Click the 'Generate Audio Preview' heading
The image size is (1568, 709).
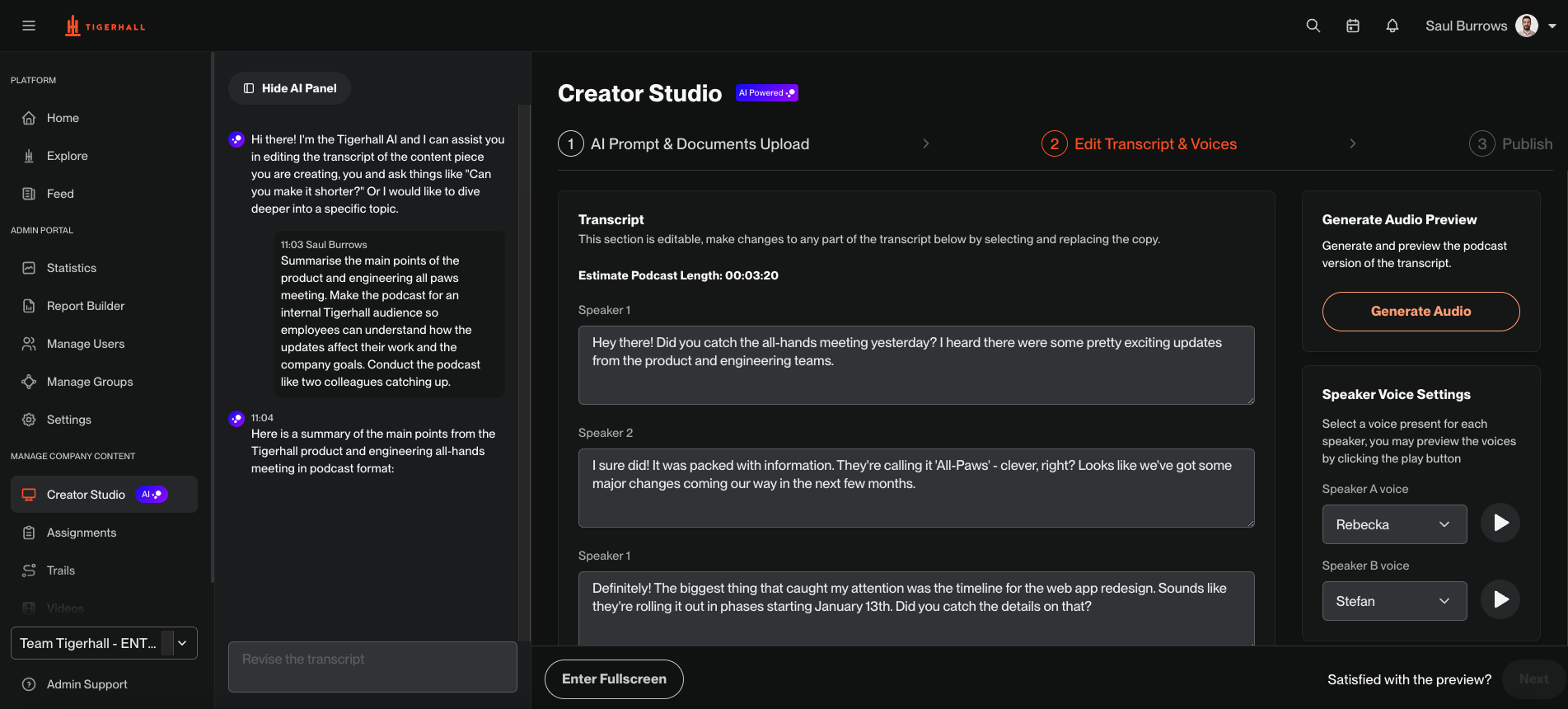pyautogui.click(x=1399, y=219)
